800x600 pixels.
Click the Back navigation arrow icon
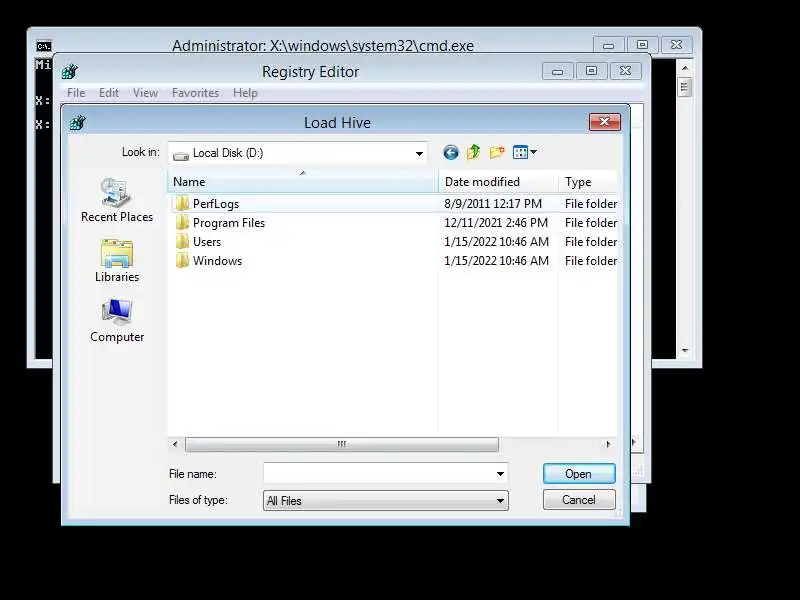point(451,152)
